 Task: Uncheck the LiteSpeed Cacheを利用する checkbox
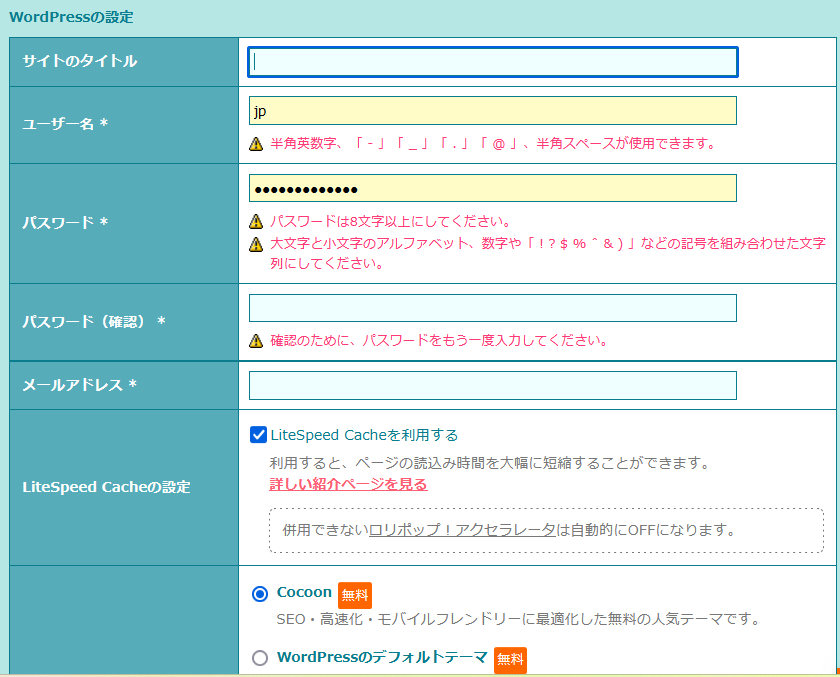click(x=259, y=435)
